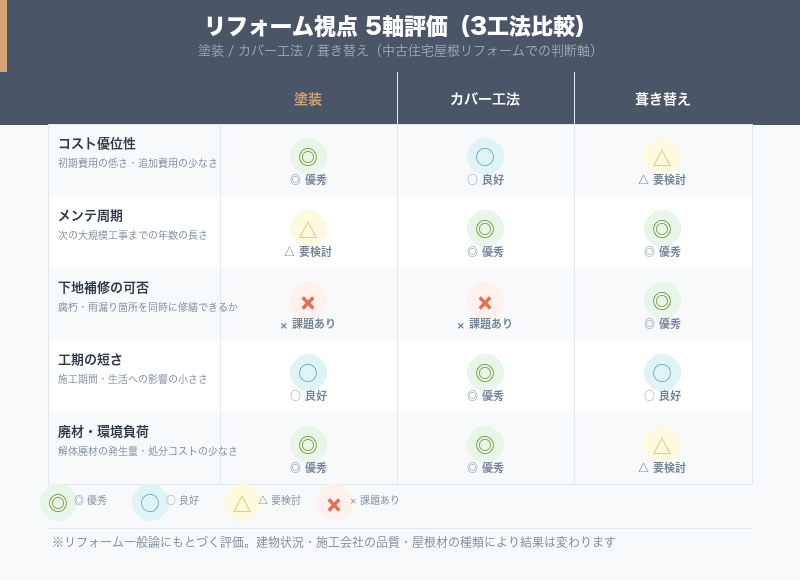Select the カバー工法 column header
Image resolution: width=800 pixels, height=580 pixels.
click(x=485, y=99)
